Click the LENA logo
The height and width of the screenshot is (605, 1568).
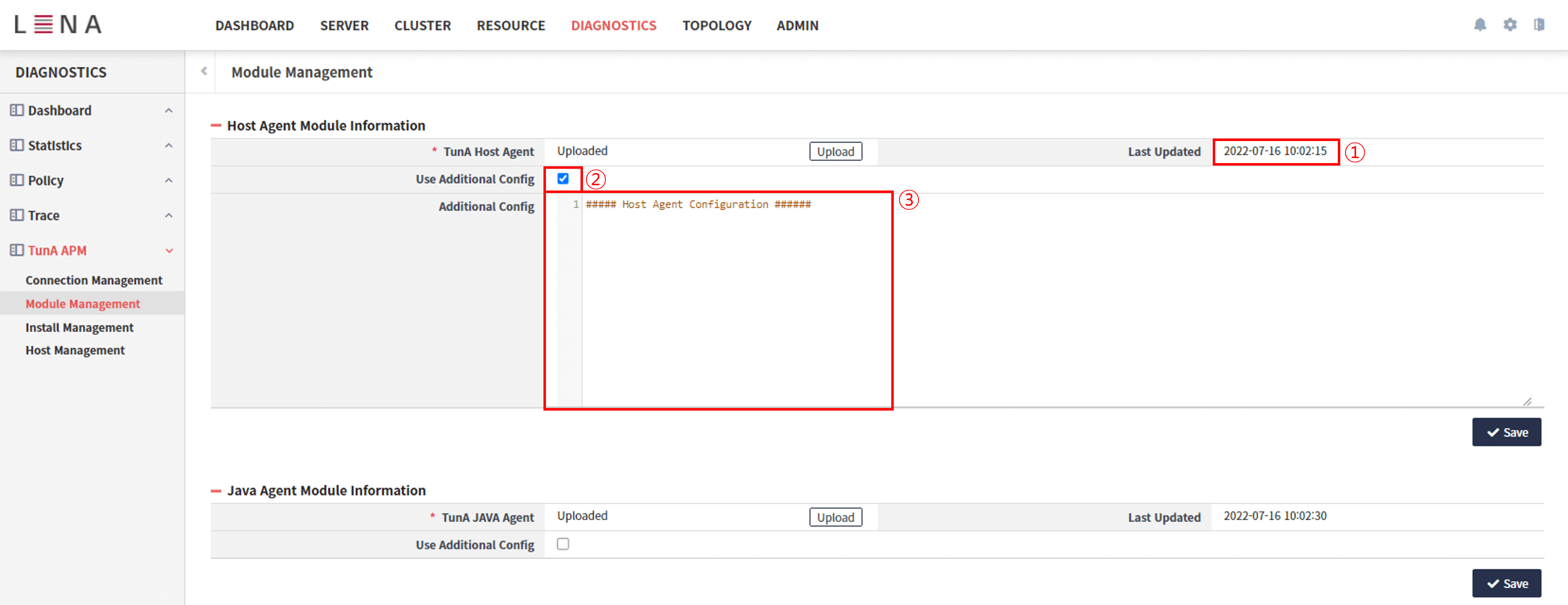click(x=58, y=24)
